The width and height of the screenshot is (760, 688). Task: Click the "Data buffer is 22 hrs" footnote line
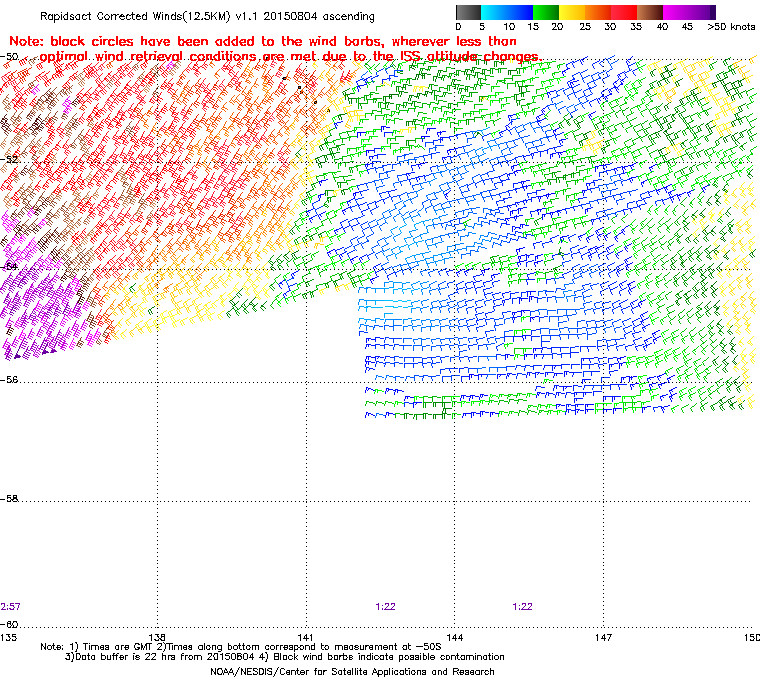click(x=285, y=657)
